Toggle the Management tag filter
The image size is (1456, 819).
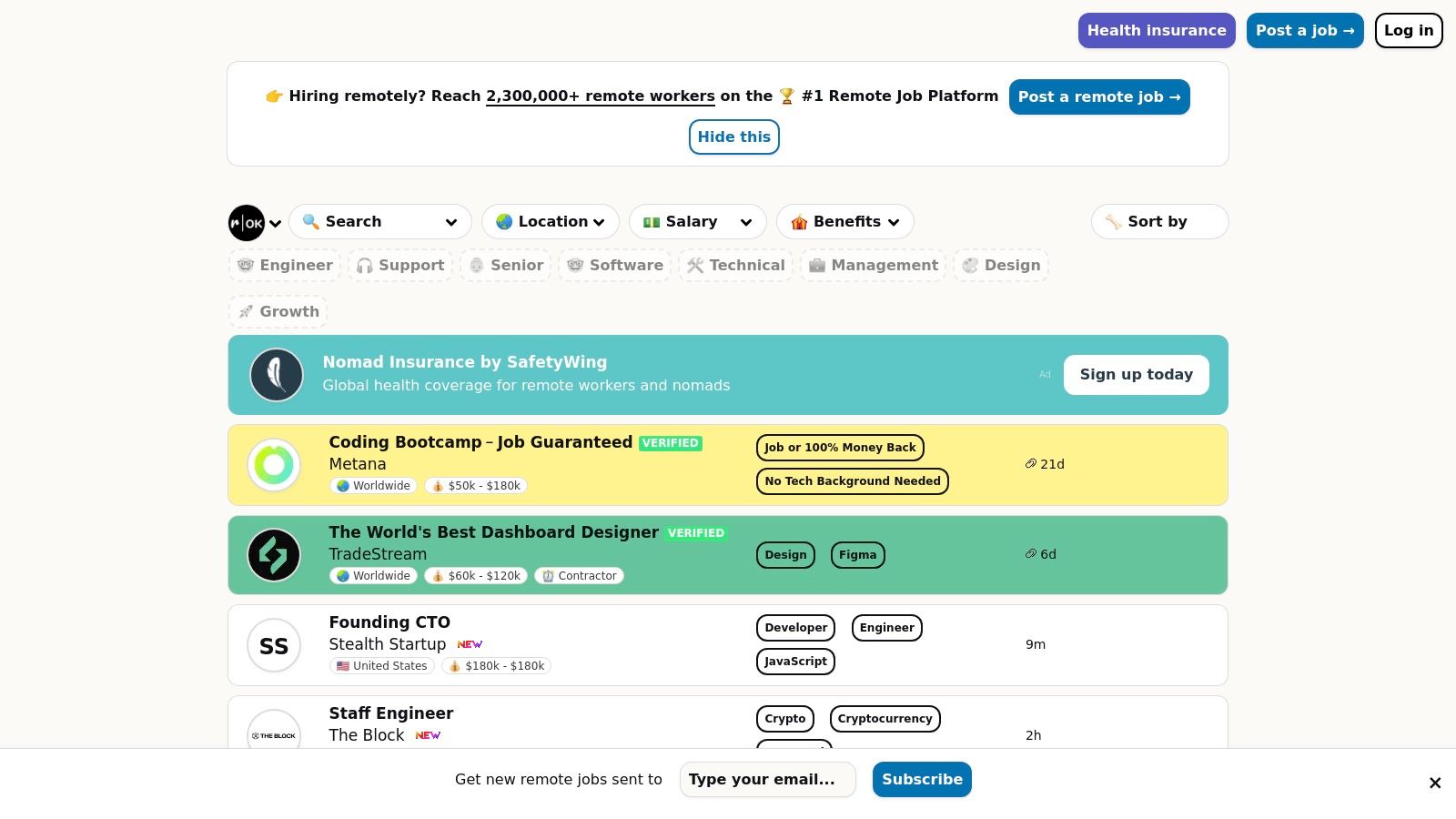[874, 266]
